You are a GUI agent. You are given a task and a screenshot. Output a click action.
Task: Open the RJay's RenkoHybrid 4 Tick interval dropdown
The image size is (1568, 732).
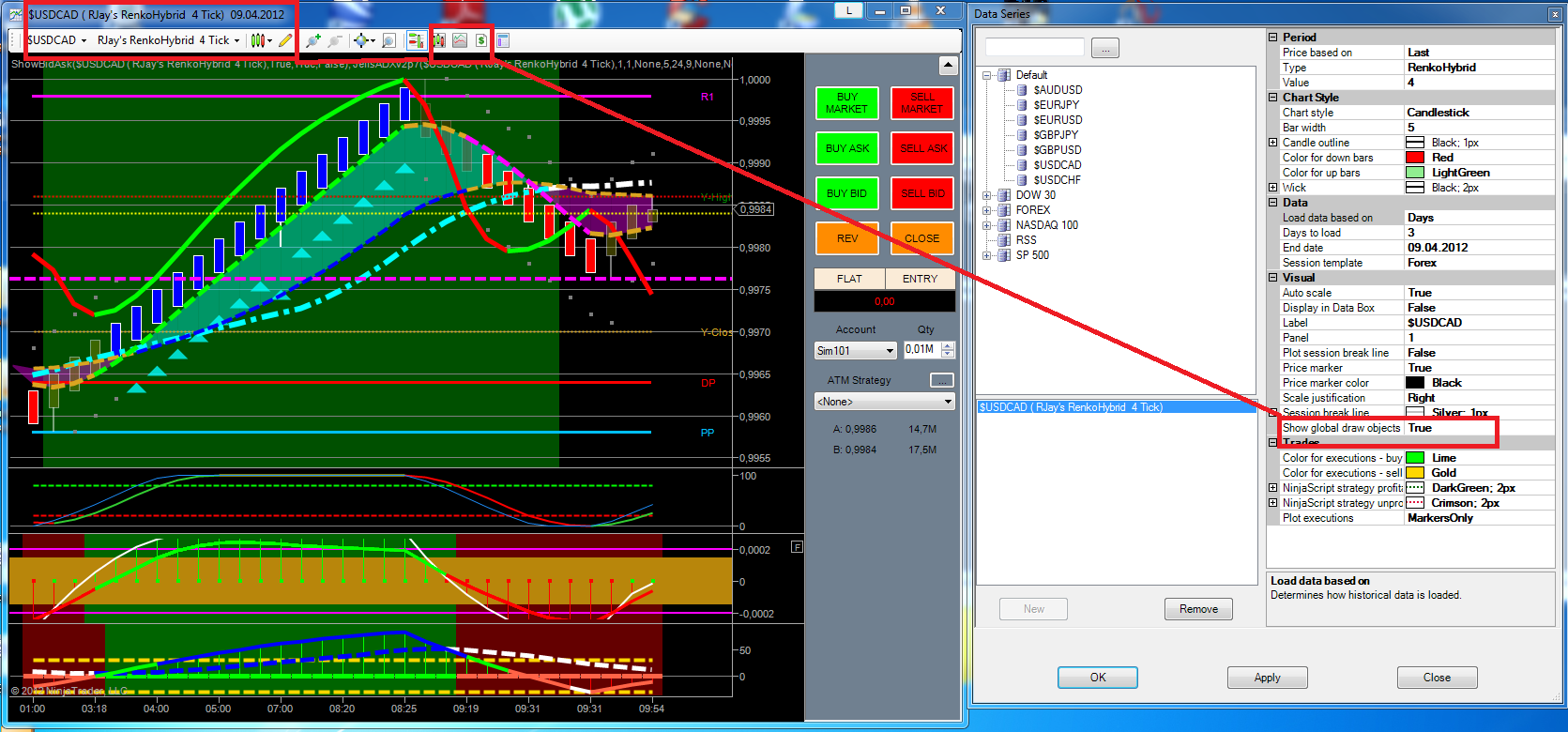point(169,40)
